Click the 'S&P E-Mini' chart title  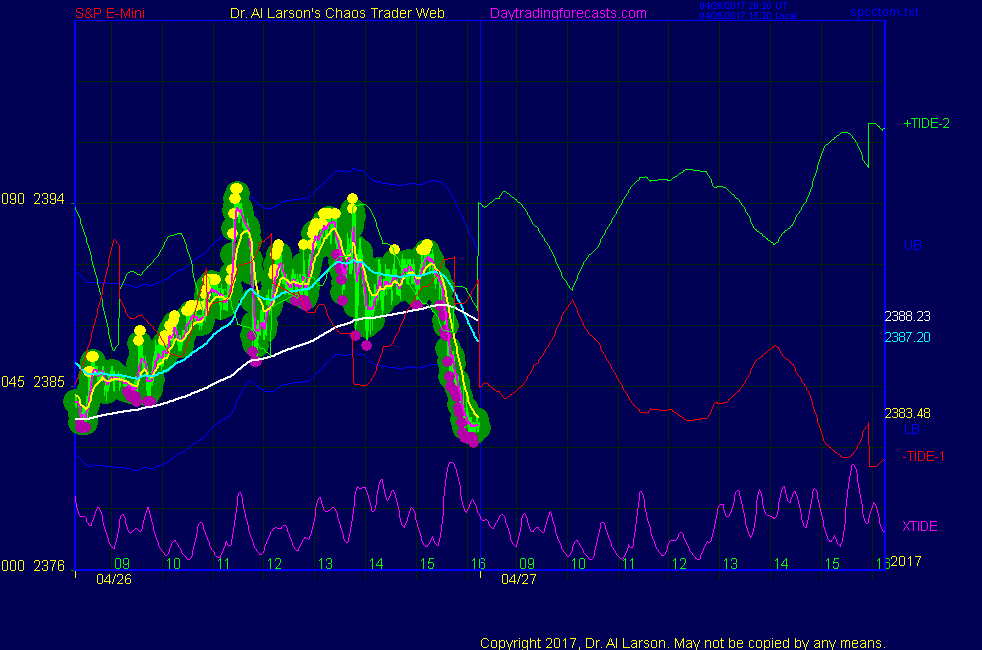110,13
